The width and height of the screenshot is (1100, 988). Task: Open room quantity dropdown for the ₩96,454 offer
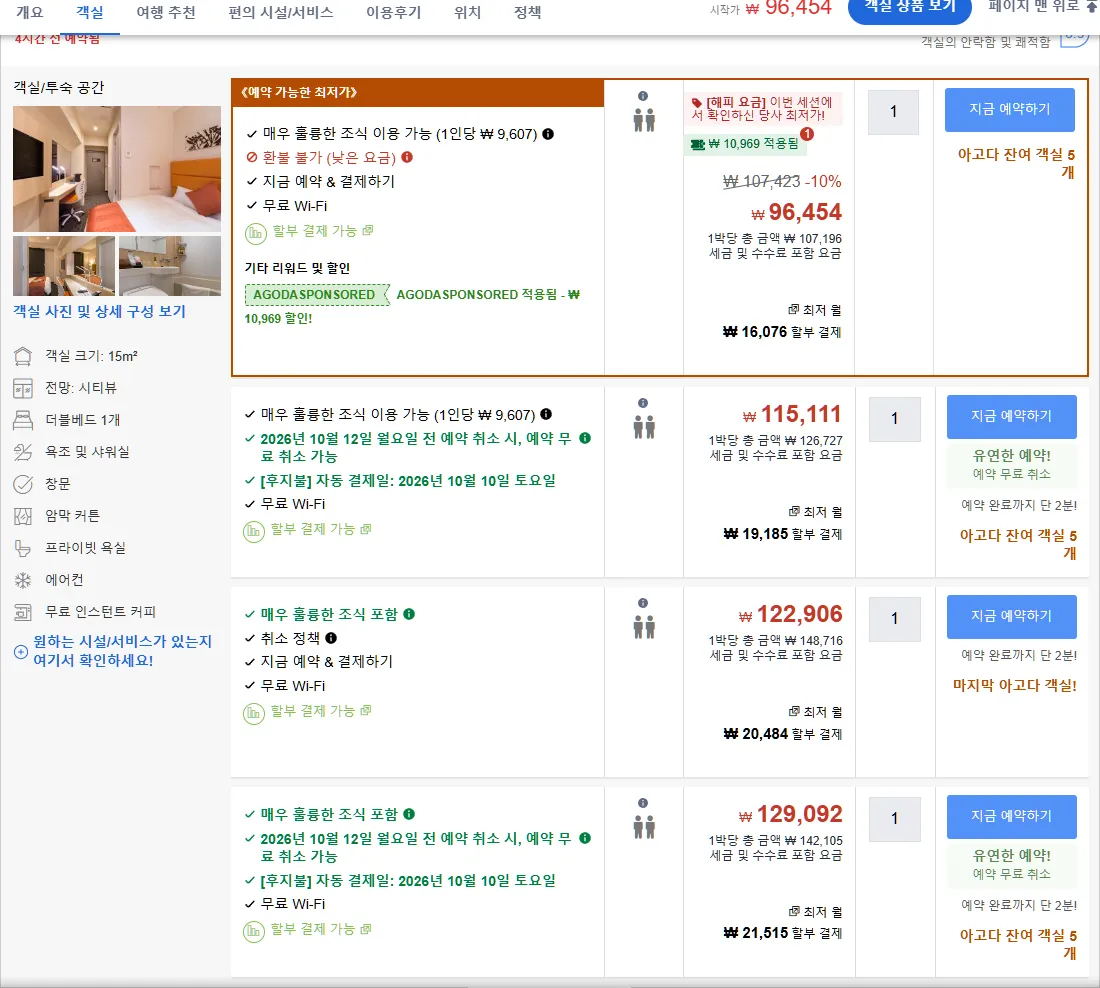click(893, 112)
